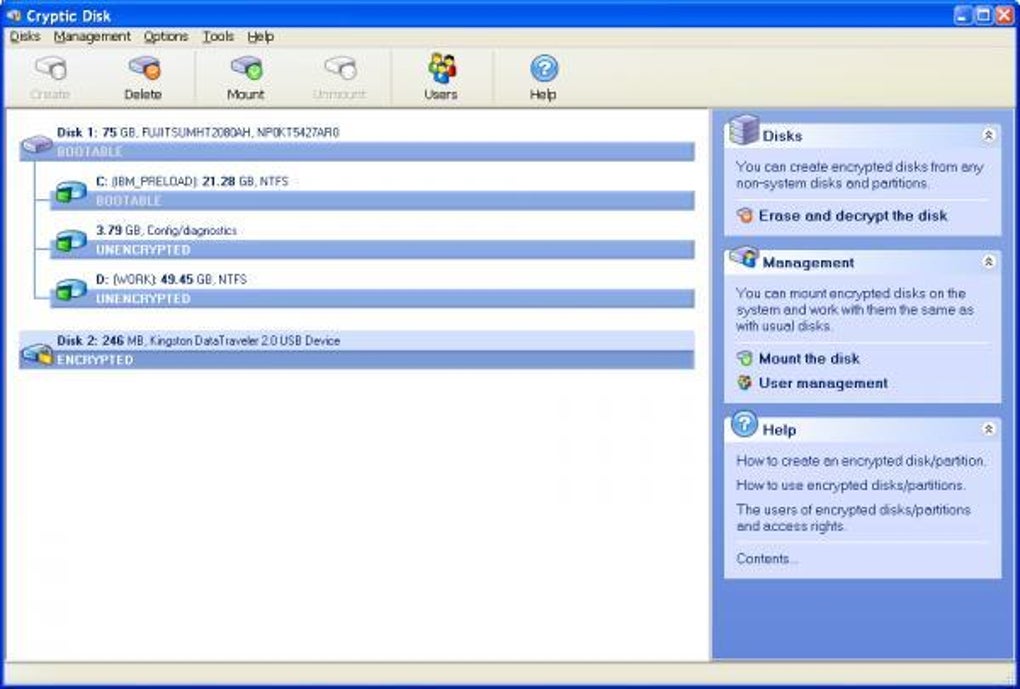Screen dimensions: 1020x689
Task: Click the Create disk toolbar icon
Action: (x=51, y=68)
